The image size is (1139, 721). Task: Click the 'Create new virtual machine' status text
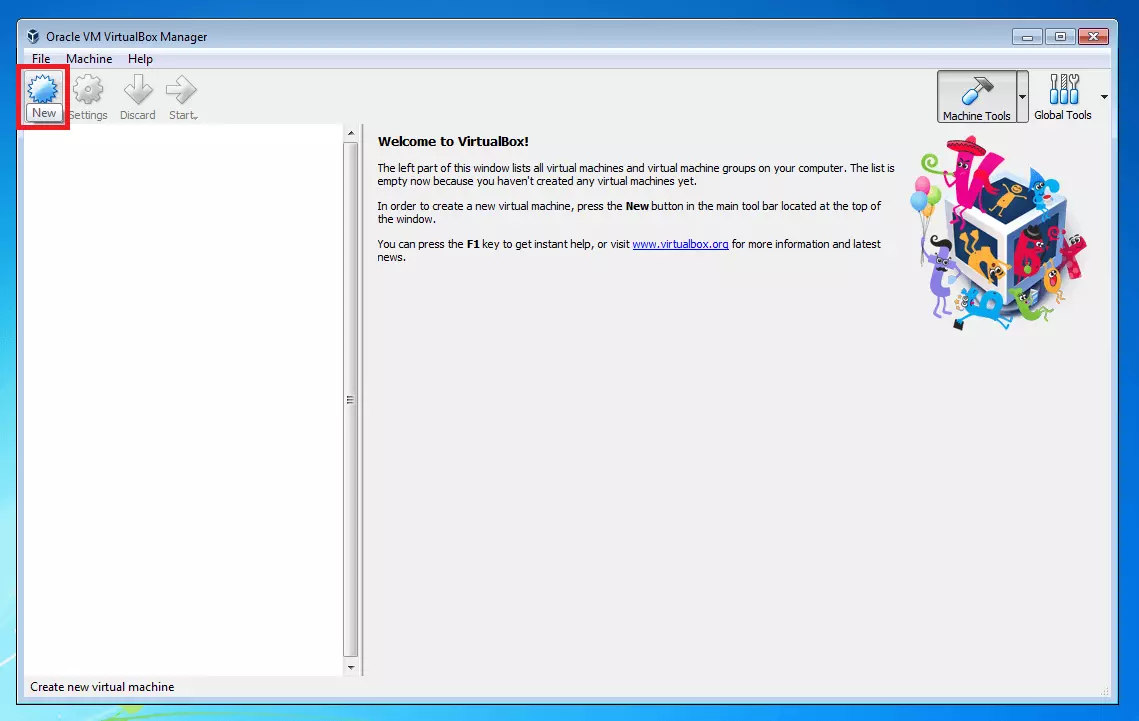coord(102,687)
